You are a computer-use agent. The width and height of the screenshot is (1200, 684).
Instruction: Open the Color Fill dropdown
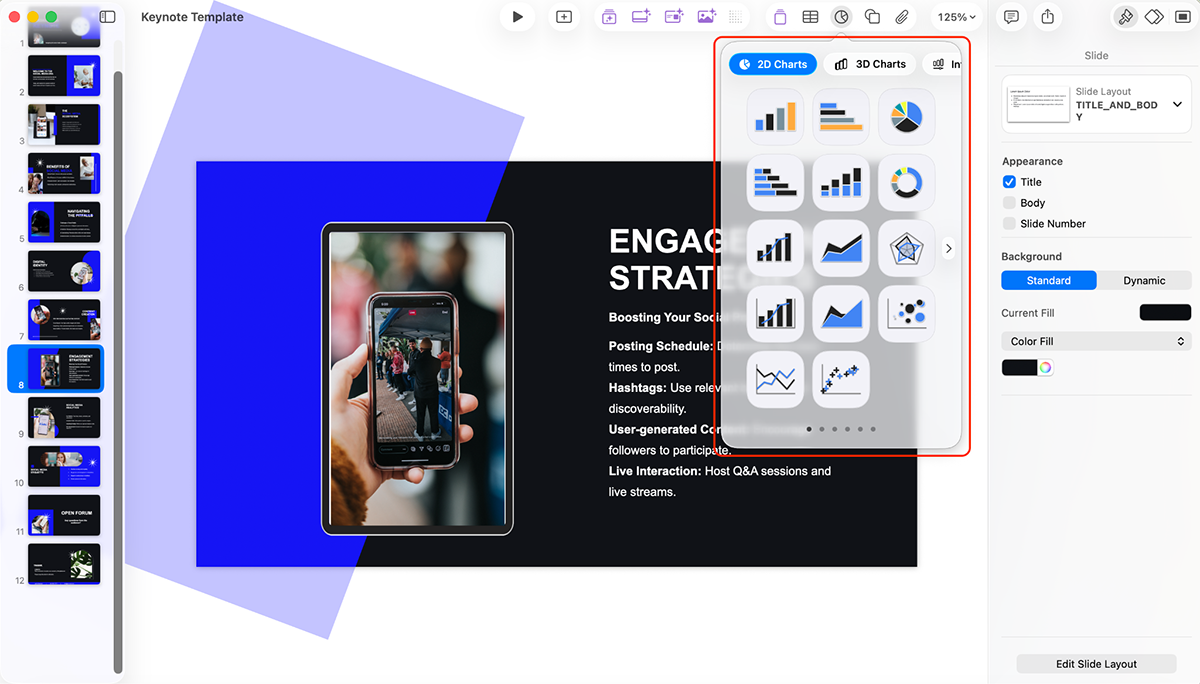(1096, 341)
